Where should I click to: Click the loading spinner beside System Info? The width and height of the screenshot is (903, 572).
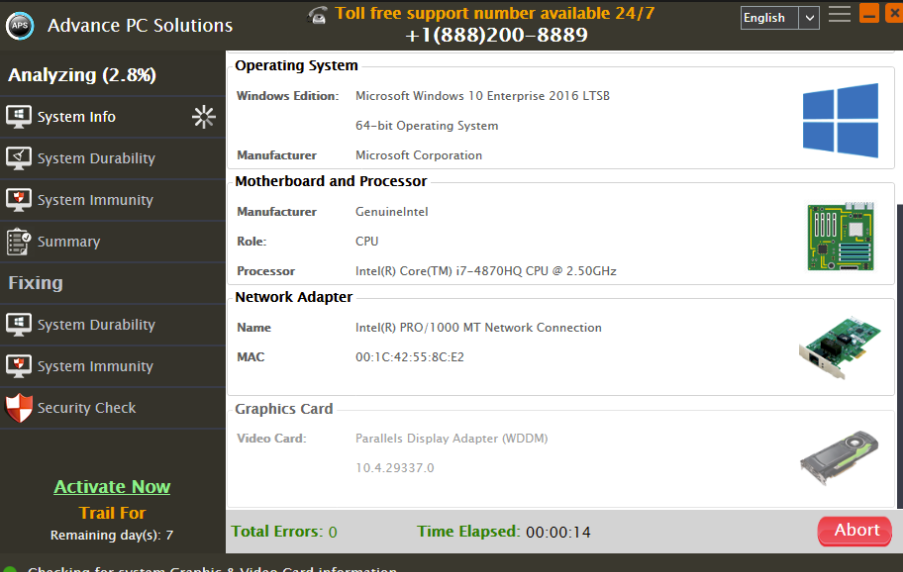(x=204, y=117)
